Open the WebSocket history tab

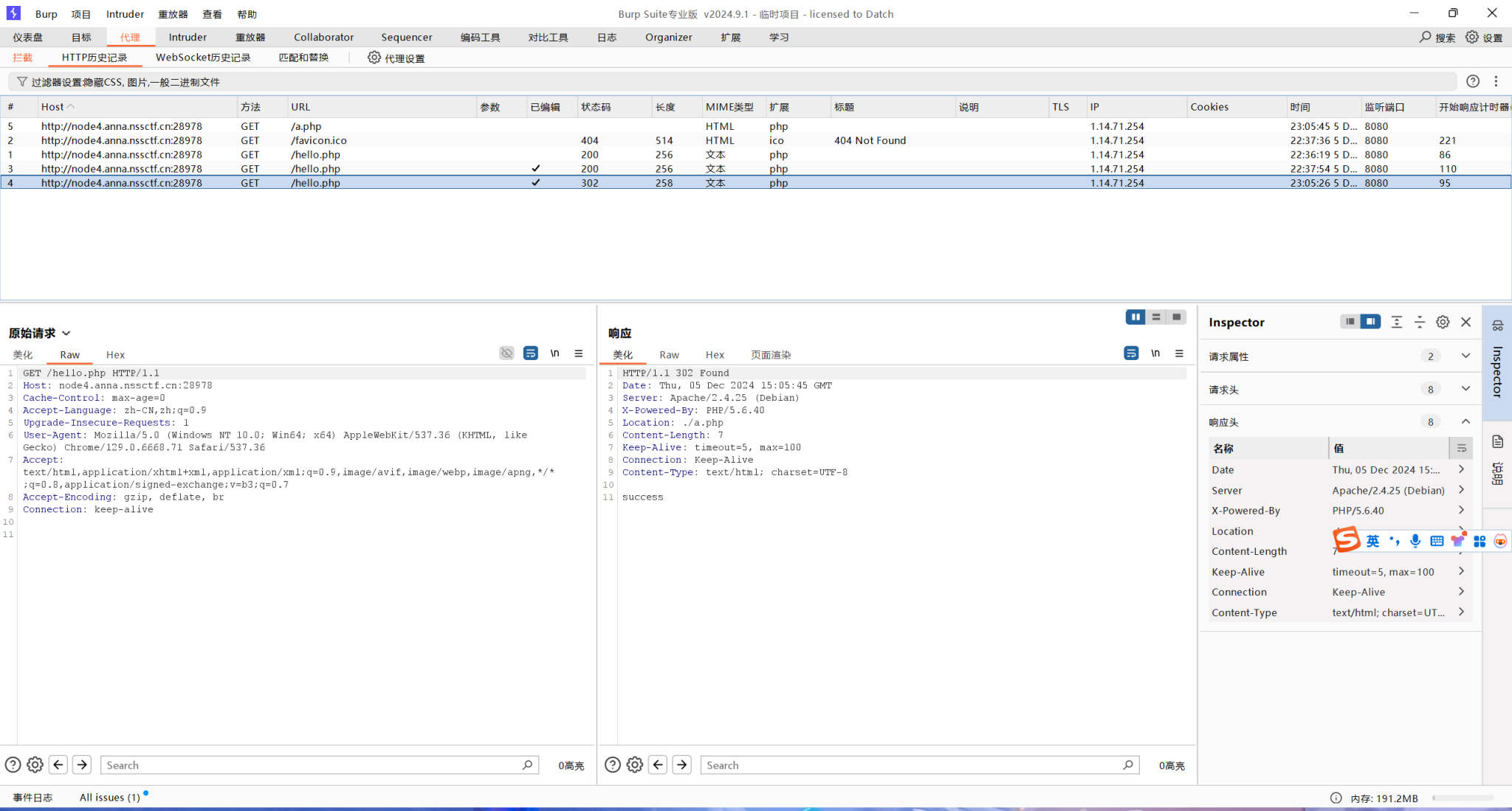coord(203,58)
